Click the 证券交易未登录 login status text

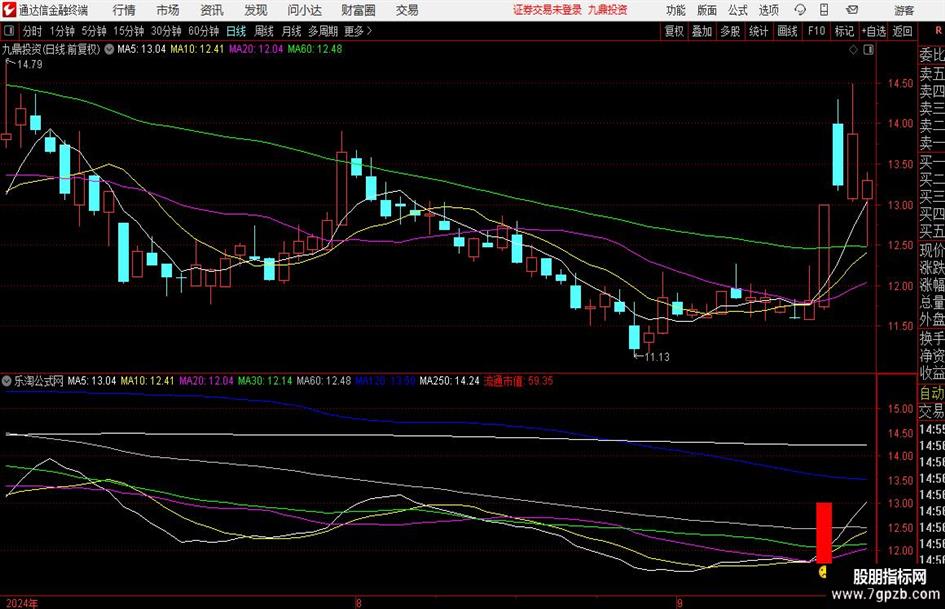point(547,10)
